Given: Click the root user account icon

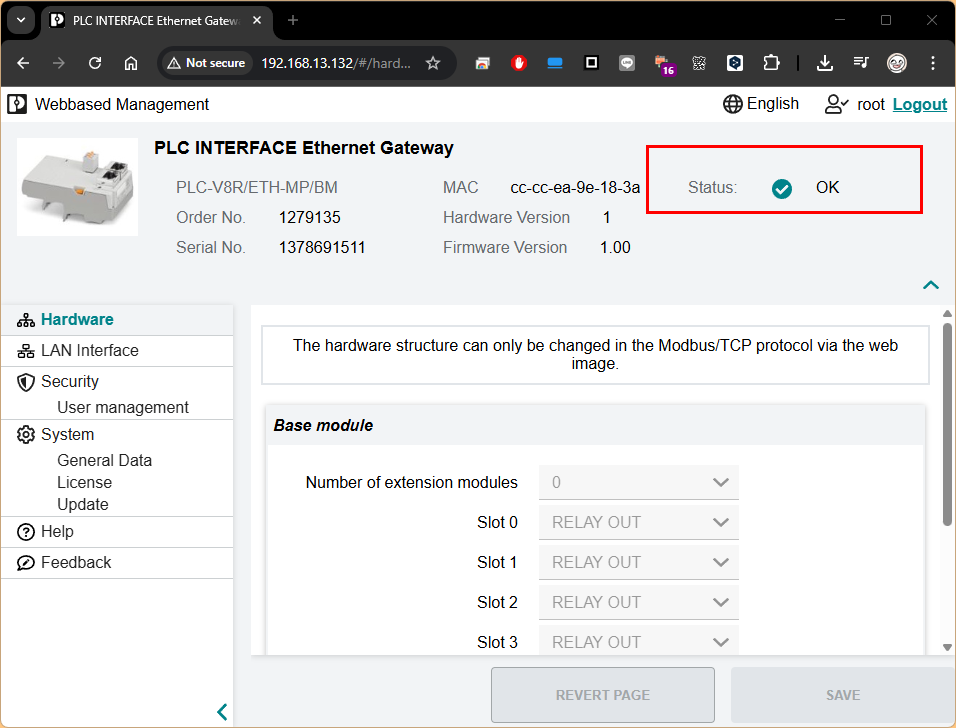Looking at the screenshot, I should (x=836, y=104).
